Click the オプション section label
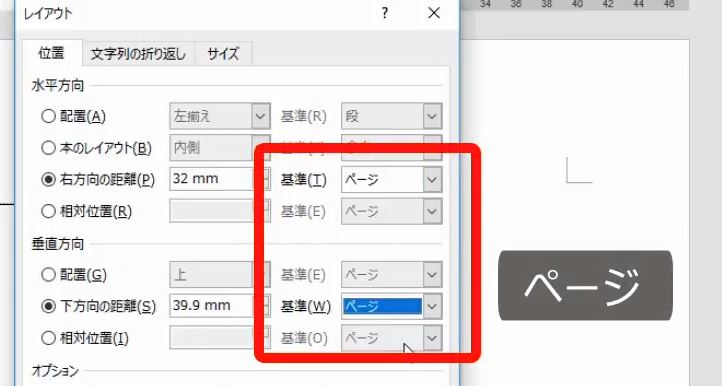The height and width of the screenshot is (386, 722). click(55, 370)
